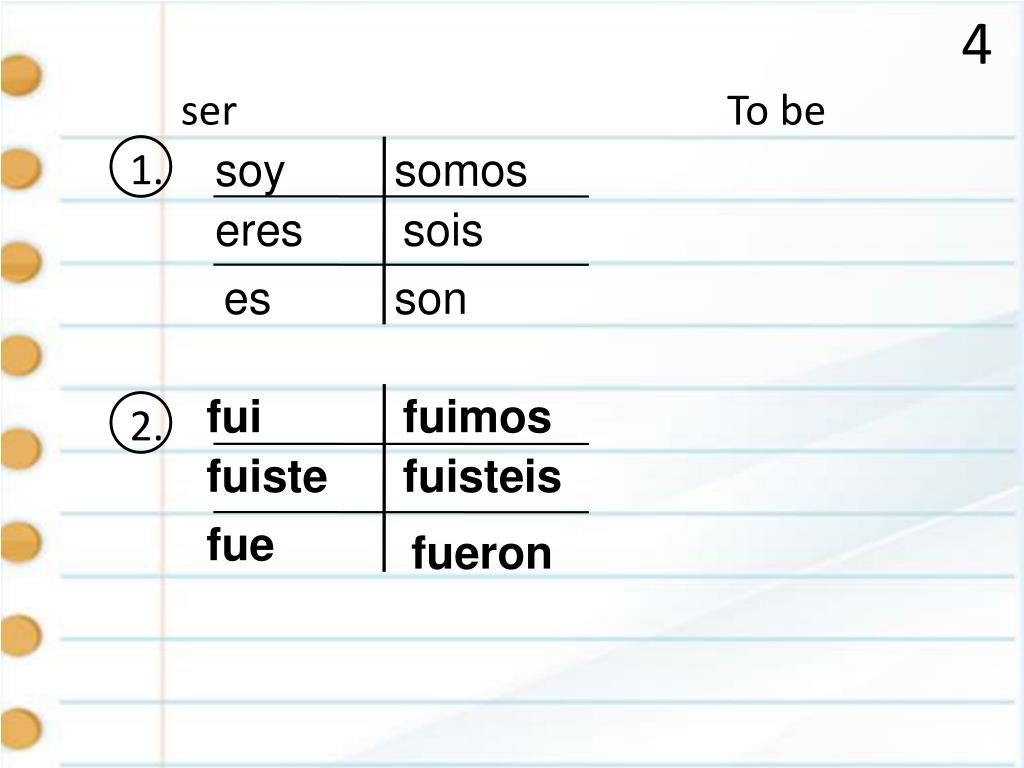Select the word 'ser' heading
Viewport: 1024px width, 768px height.
209,112
